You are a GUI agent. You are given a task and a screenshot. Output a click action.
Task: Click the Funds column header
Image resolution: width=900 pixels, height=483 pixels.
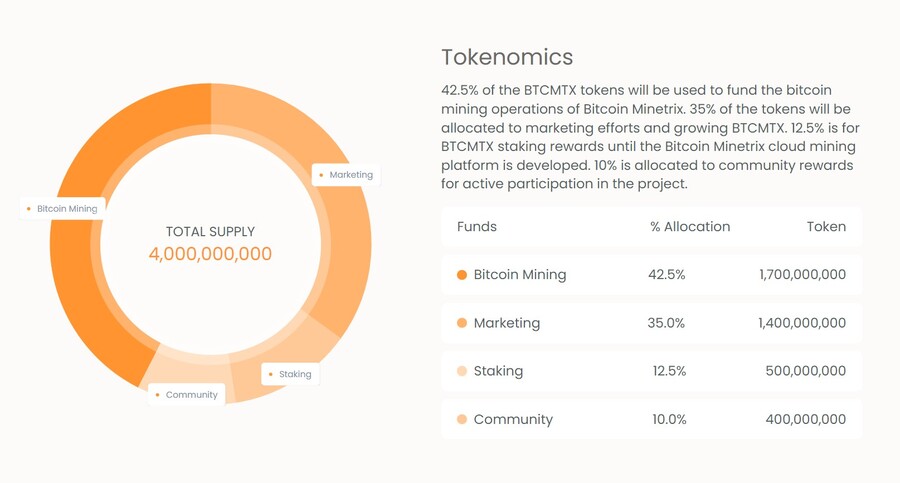pos(477,227)
